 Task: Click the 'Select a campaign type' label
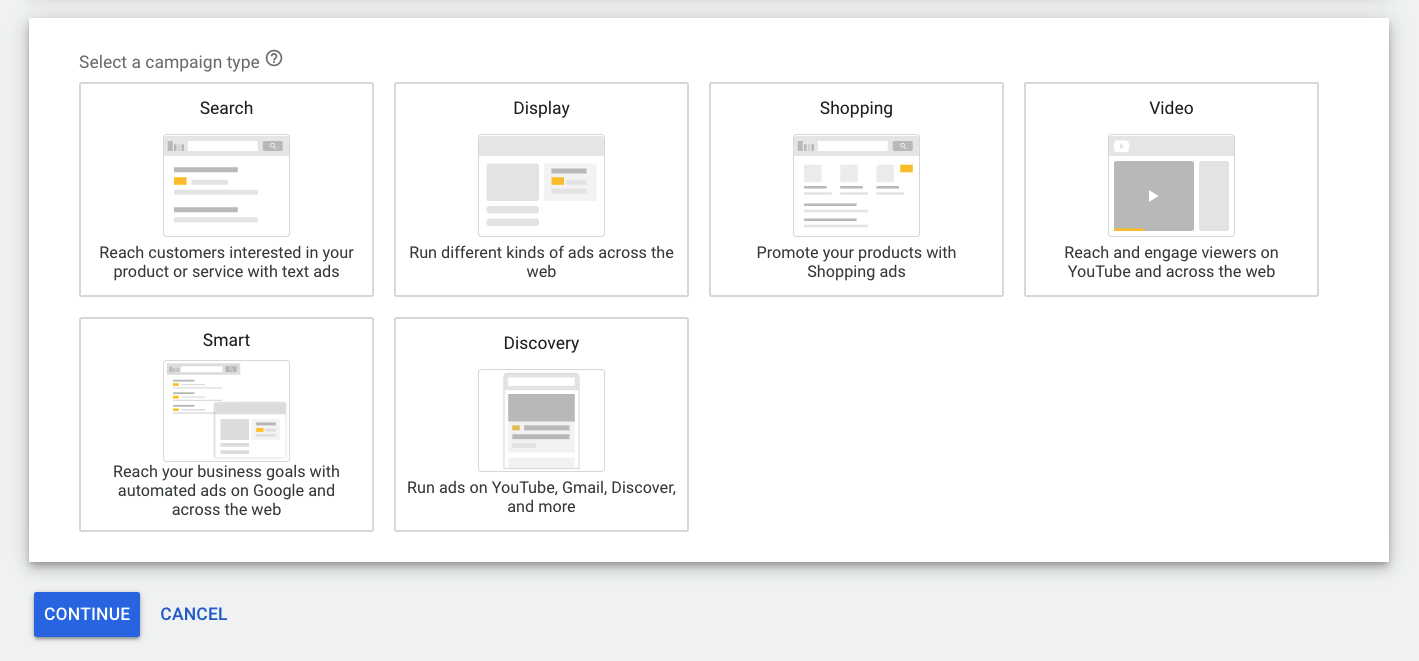coord(170,61)
